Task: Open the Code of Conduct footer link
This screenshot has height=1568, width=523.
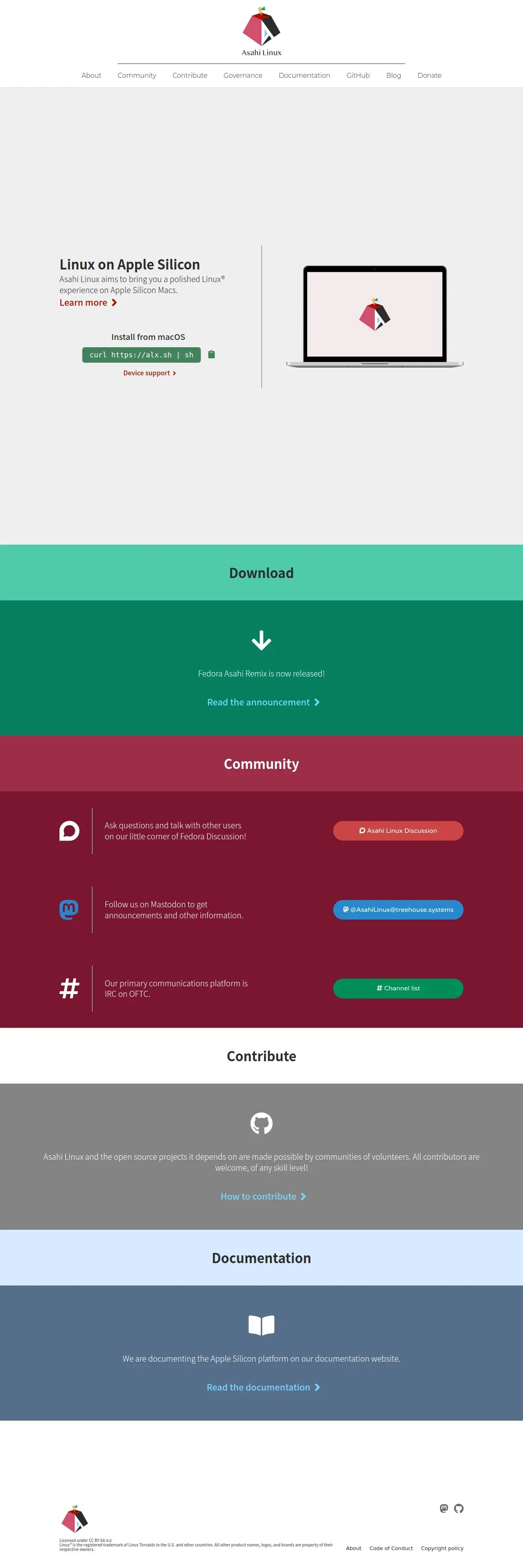Action: 391,1548
